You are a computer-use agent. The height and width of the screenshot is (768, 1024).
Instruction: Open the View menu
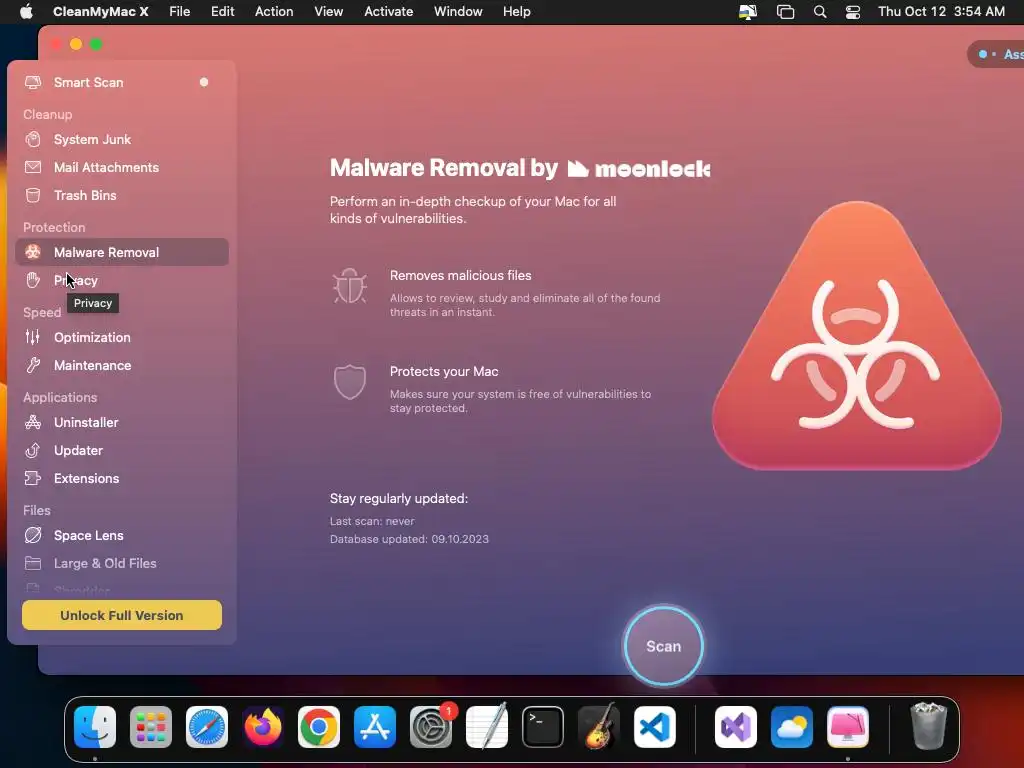point(328,12)
